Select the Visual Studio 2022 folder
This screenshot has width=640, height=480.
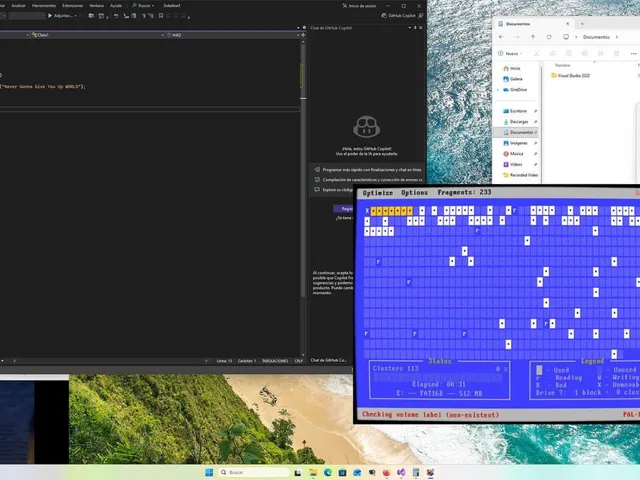click(x=571, y=76)
